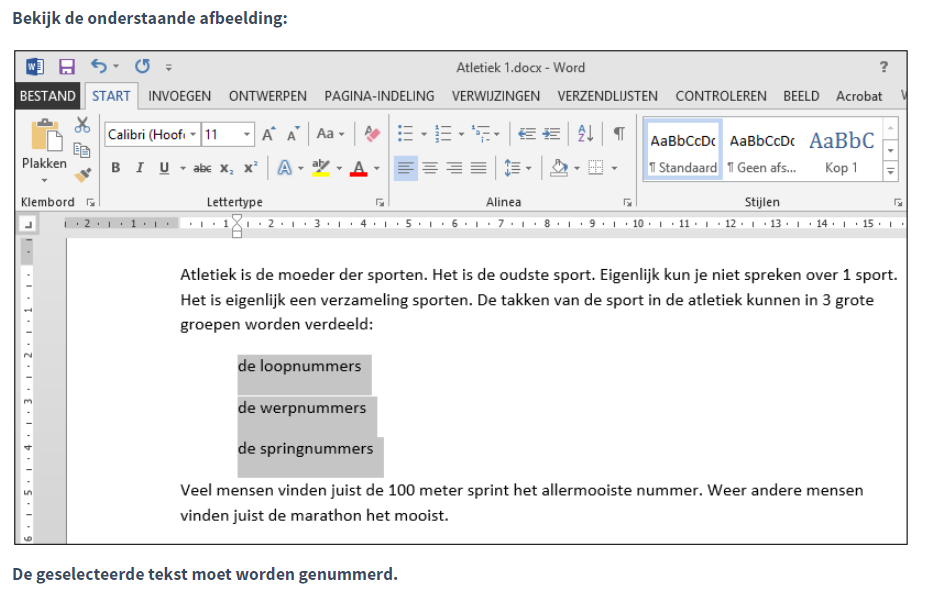Image resolution: width=925 pixels, height=593 pixels.
Task: Open the INVOEGEN ribbon tab
Action: point(180,96)
